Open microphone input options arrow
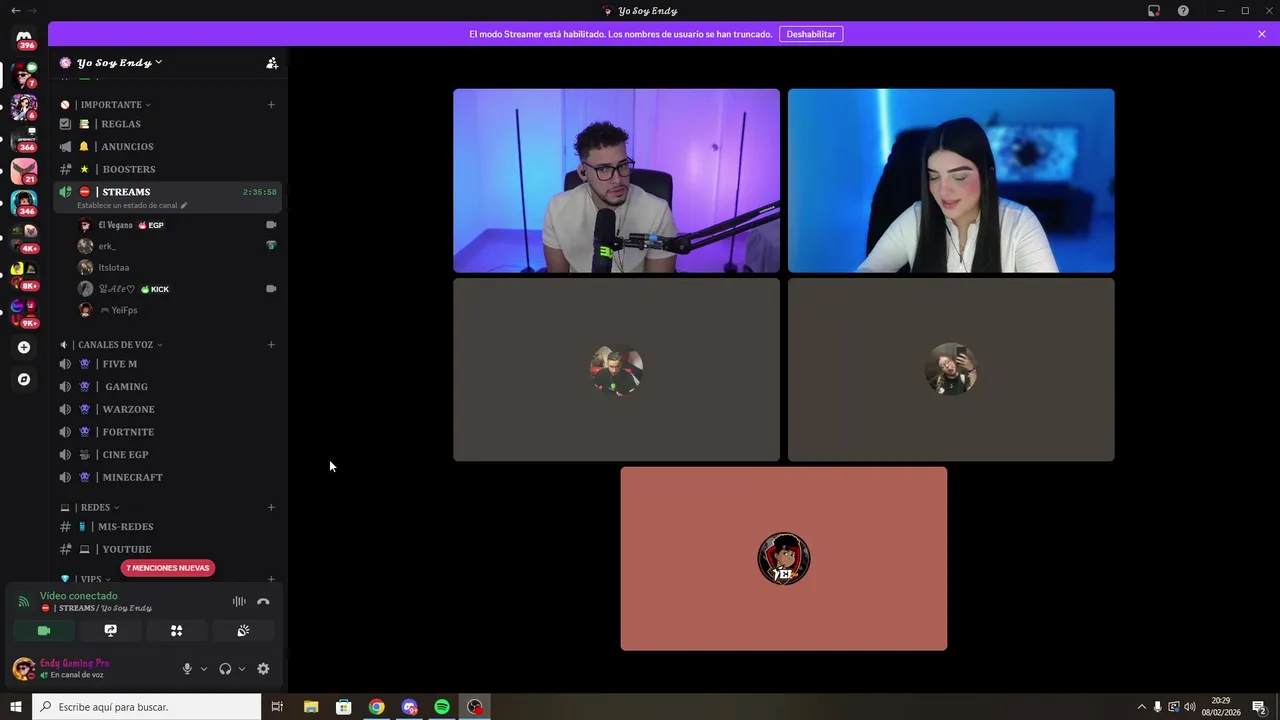Viewport: 1280px width, 720px height. coord(204,669)
